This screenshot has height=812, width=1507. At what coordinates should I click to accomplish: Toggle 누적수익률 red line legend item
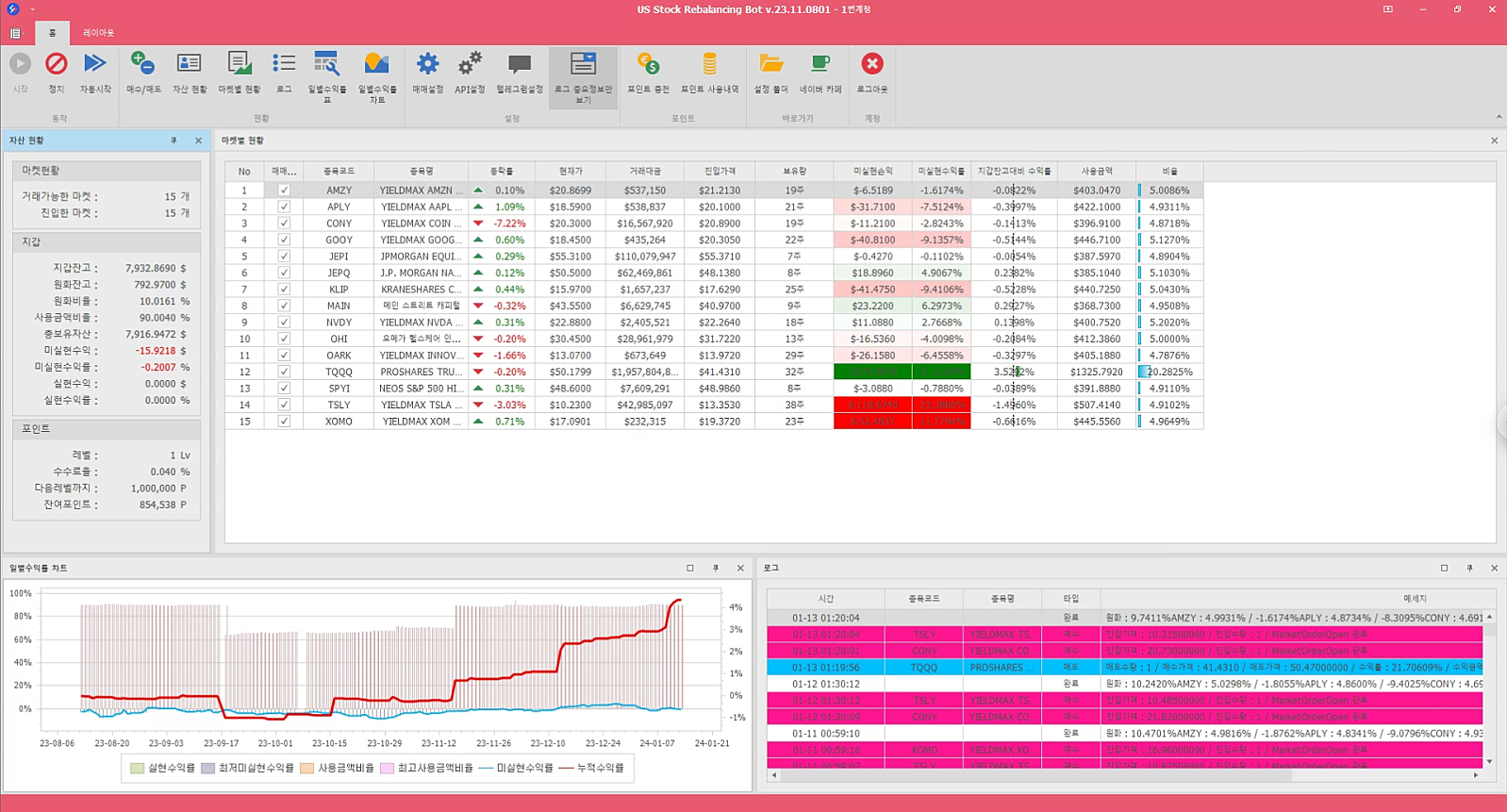[x=591, y=768]
